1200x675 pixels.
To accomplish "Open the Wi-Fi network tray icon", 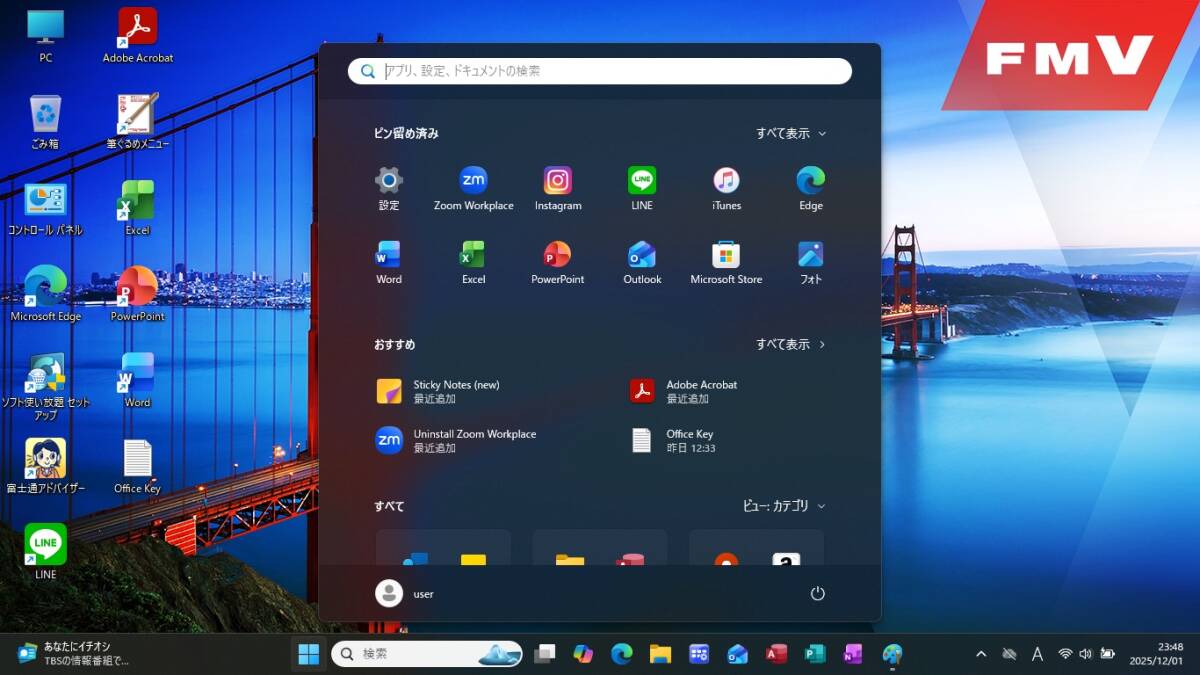I will [1065, 654].
